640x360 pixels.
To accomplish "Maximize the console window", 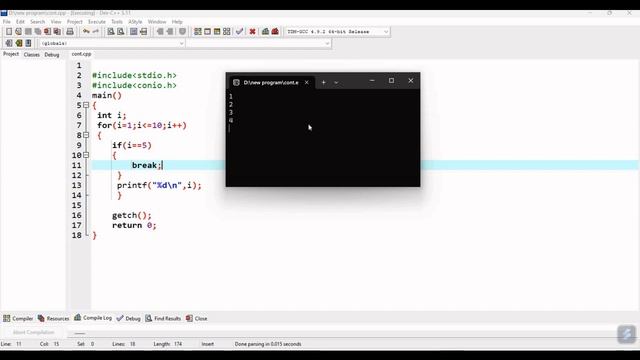I will (391, 81).
